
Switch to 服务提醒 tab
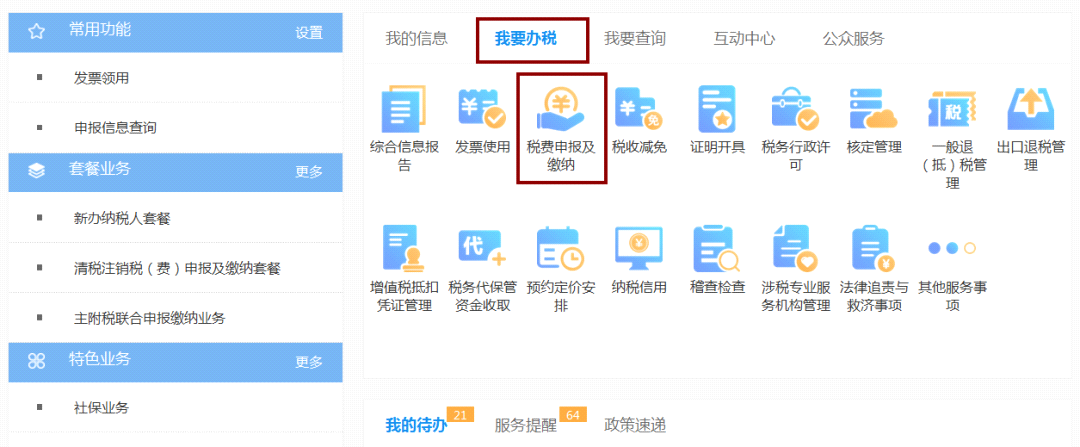click(526, 425)
